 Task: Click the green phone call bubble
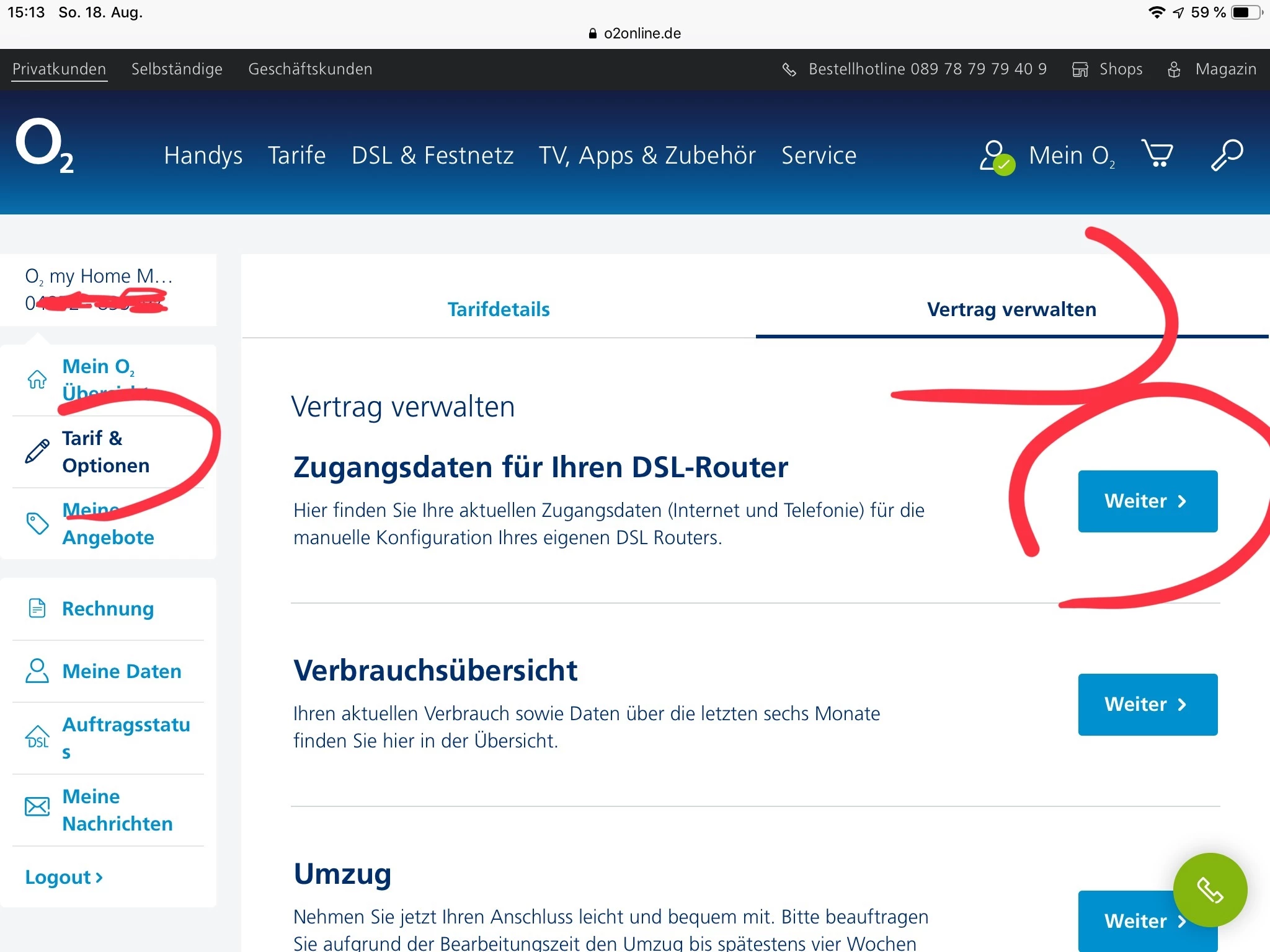(x=1209, y=890)
